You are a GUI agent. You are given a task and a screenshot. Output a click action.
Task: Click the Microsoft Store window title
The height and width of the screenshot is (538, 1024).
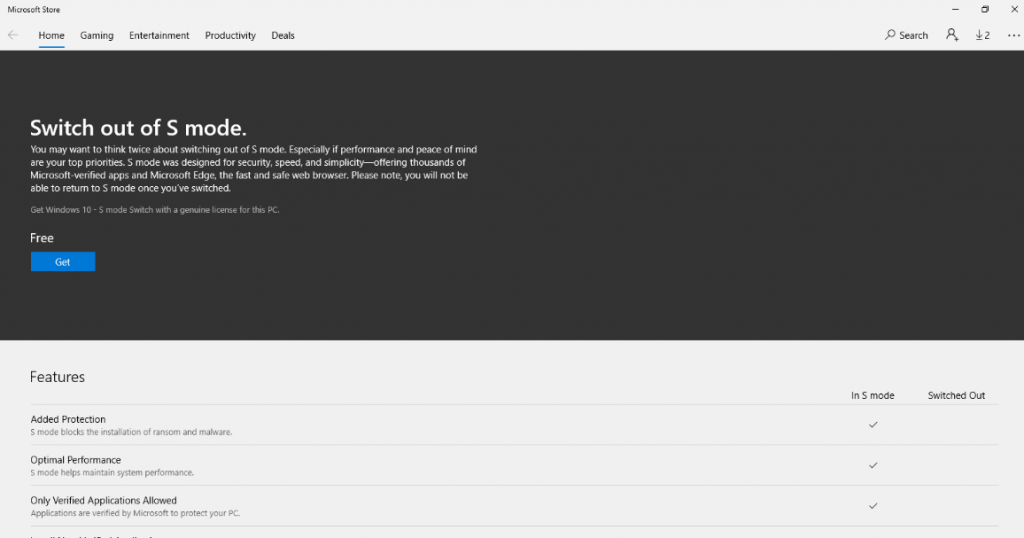(x=33, y=10)
